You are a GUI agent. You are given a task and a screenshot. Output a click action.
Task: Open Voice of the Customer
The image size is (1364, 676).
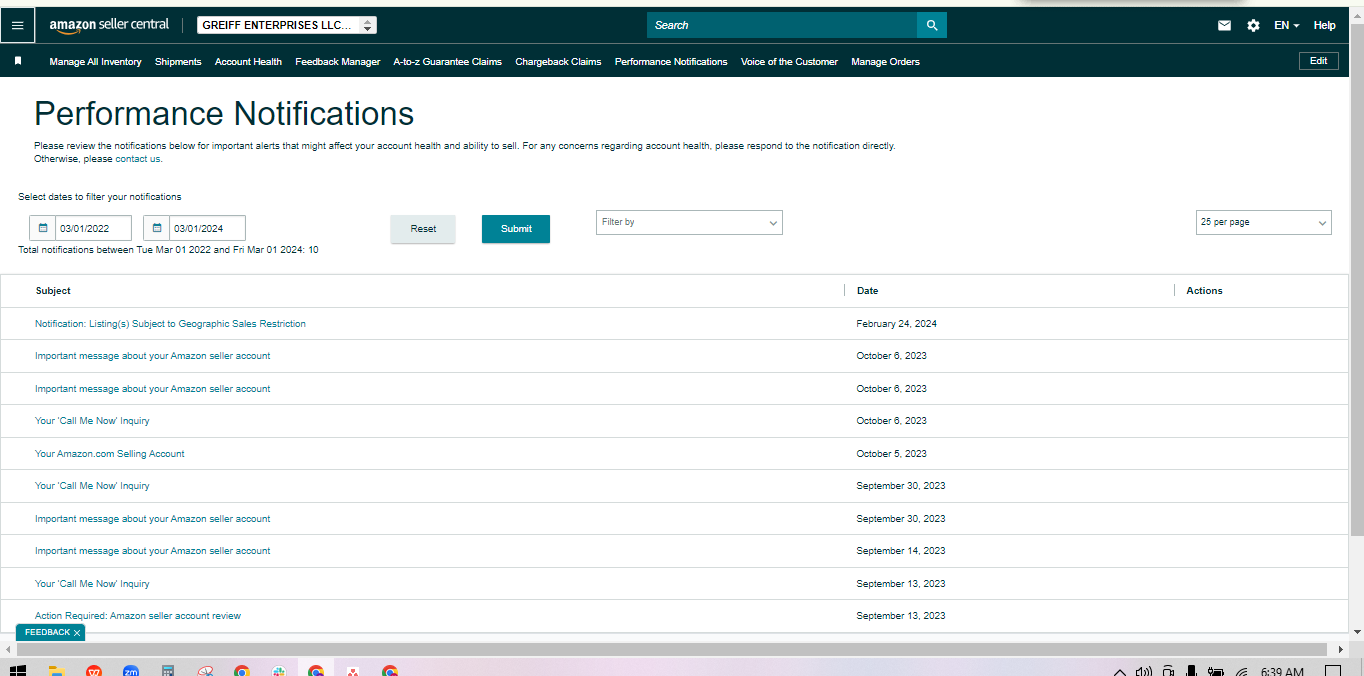pyautogui.click(x=789, y=62)
